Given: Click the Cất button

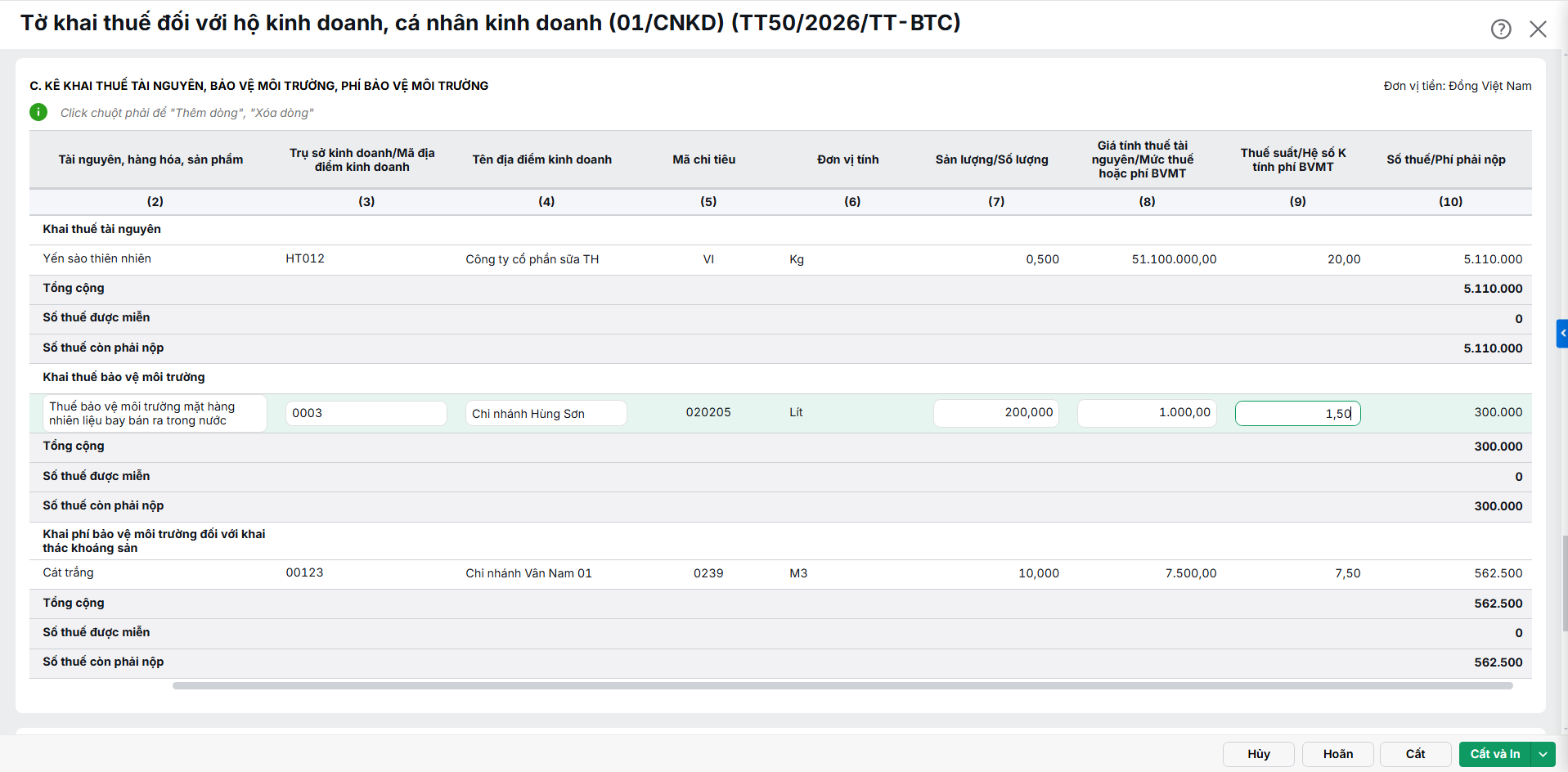Looking at the screenshot, I should [x=1415, y=754].
